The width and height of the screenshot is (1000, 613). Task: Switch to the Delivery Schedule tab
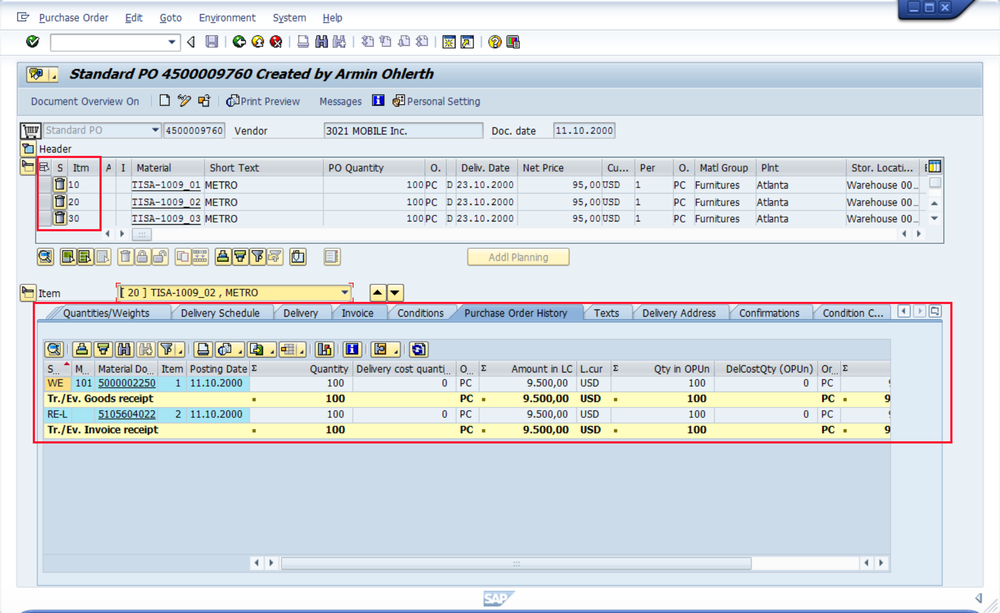click(220, 313)
